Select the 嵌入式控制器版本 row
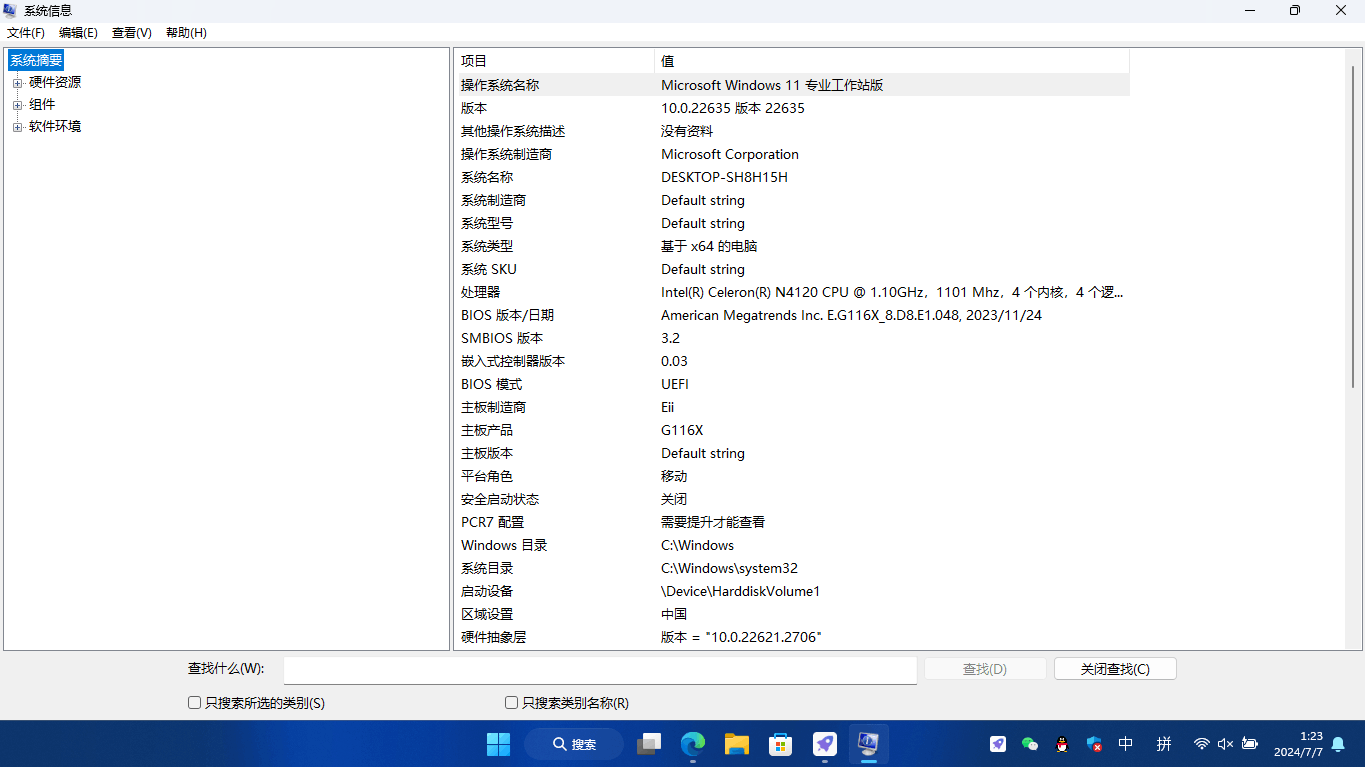The width and height of the screenshot is (1365, 767). point(792,361)
